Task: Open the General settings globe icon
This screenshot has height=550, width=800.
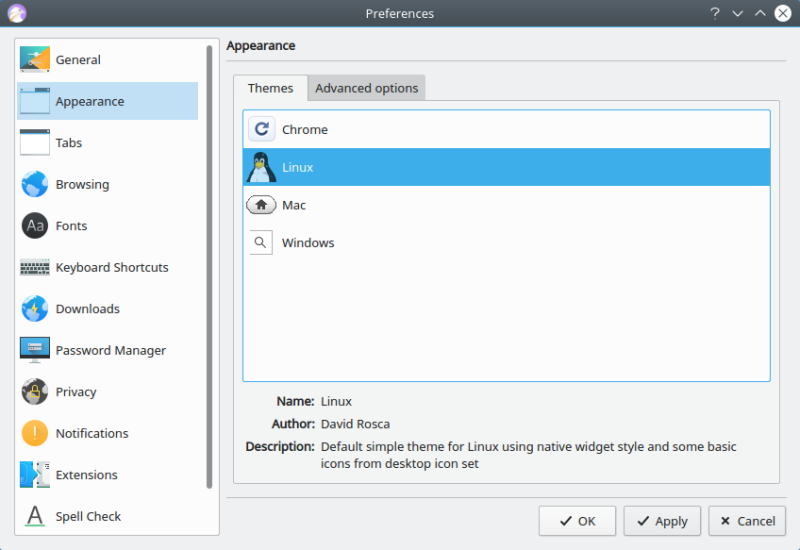Action: [35, 60]
